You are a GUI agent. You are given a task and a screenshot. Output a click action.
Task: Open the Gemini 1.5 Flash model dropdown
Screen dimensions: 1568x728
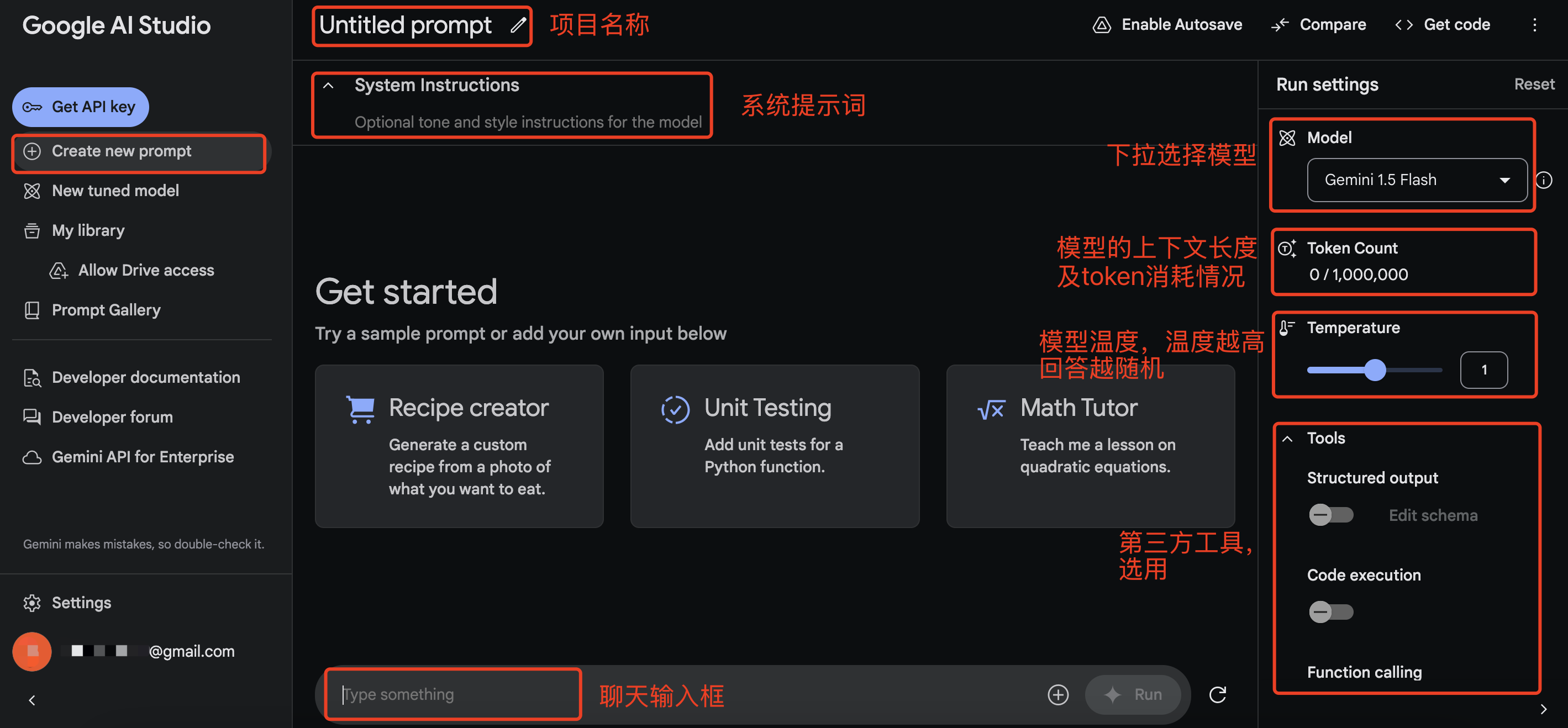(1417, 180)
